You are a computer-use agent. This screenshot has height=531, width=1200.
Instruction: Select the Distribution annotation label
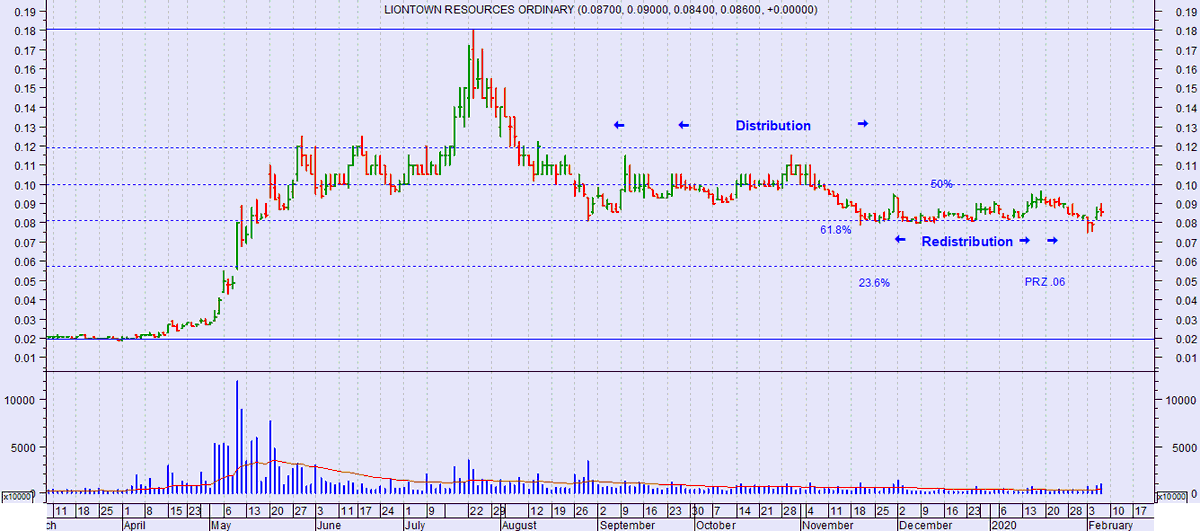tap(773, 126)
